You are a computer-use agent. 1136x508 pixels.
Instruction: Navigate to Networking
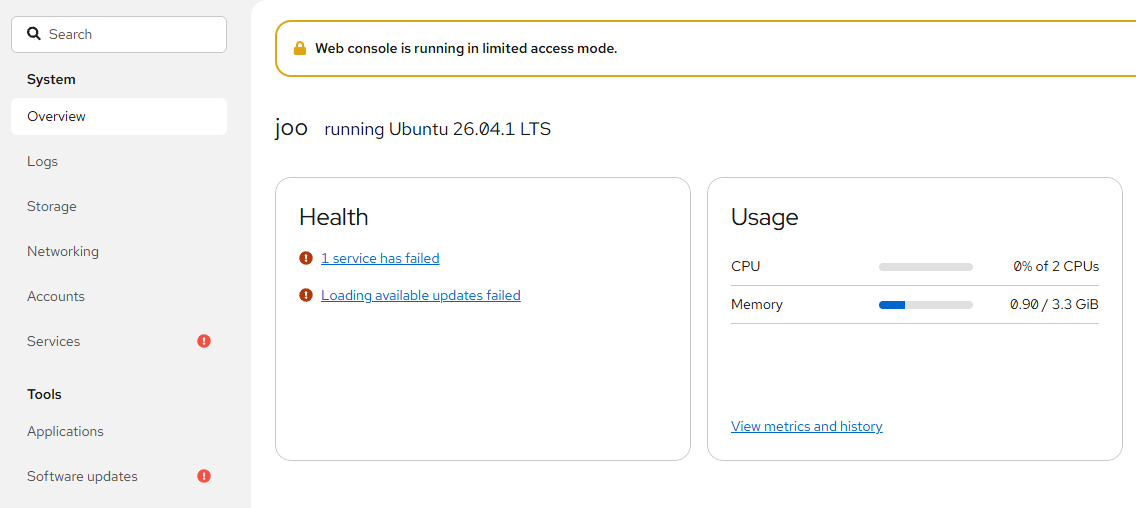pyautogui.click(x=119, y=251)
